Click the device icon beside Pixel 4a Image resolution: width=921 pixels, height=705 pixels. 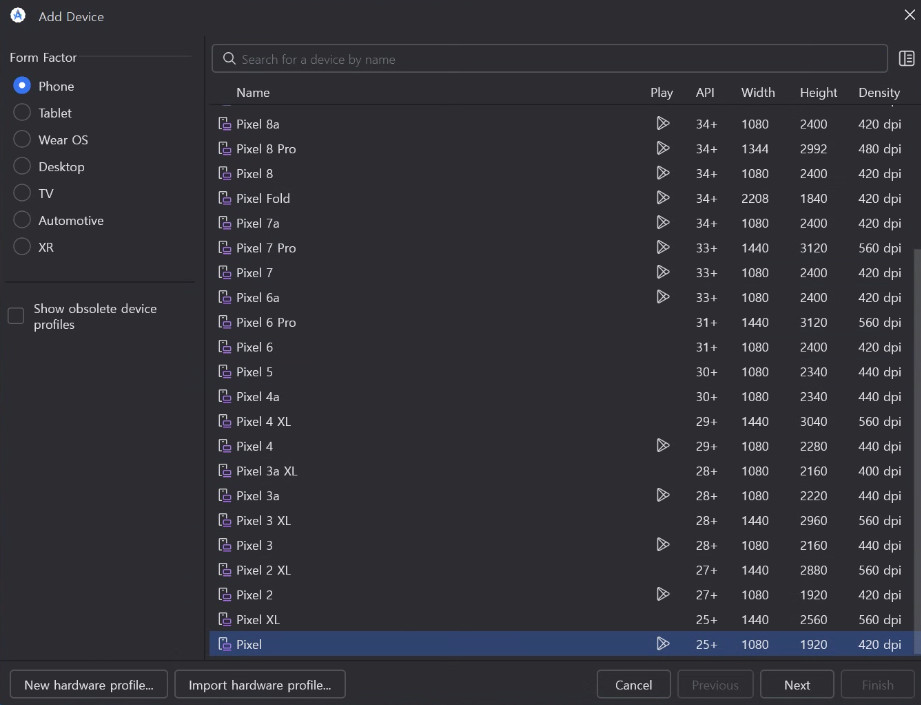click(224, 396)
